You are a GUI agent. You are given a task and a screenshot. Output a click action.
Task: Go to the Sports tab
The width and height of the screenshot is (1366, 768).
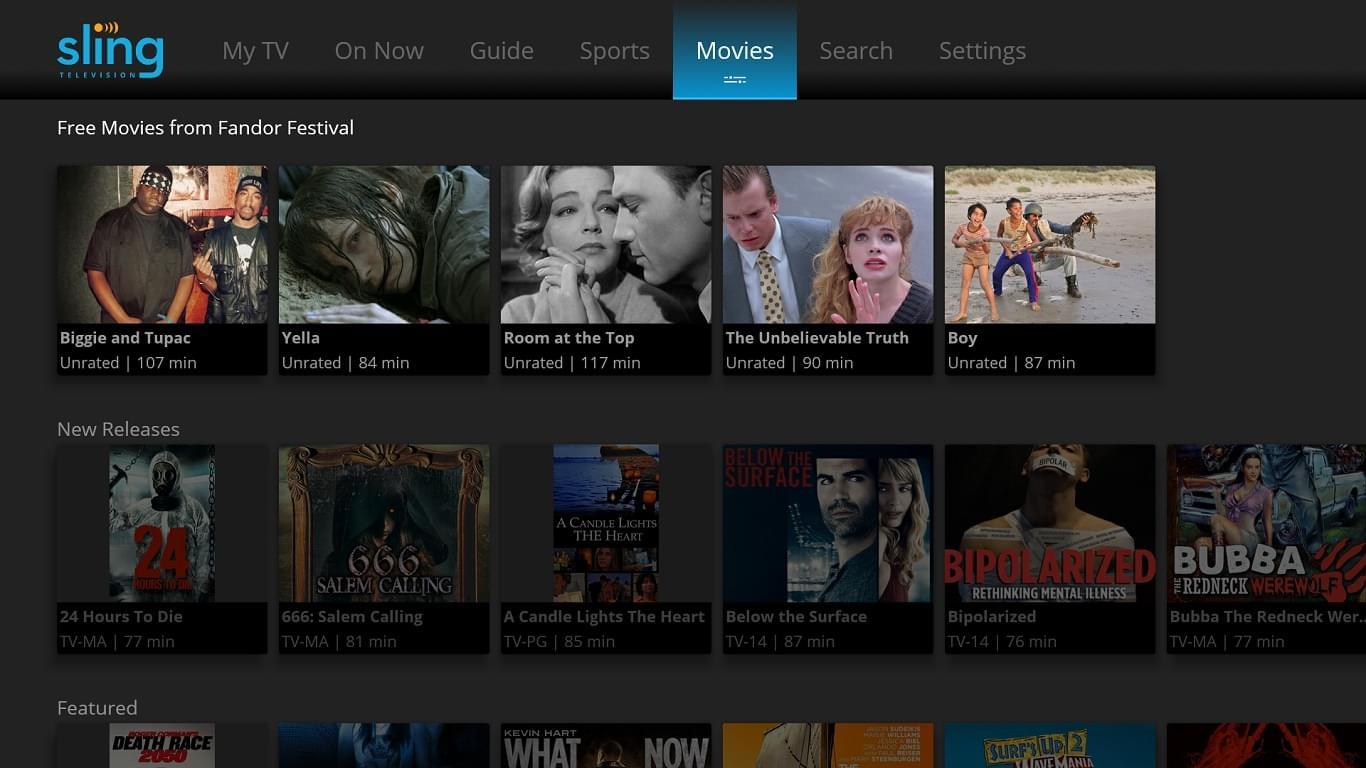click(615, 51)
